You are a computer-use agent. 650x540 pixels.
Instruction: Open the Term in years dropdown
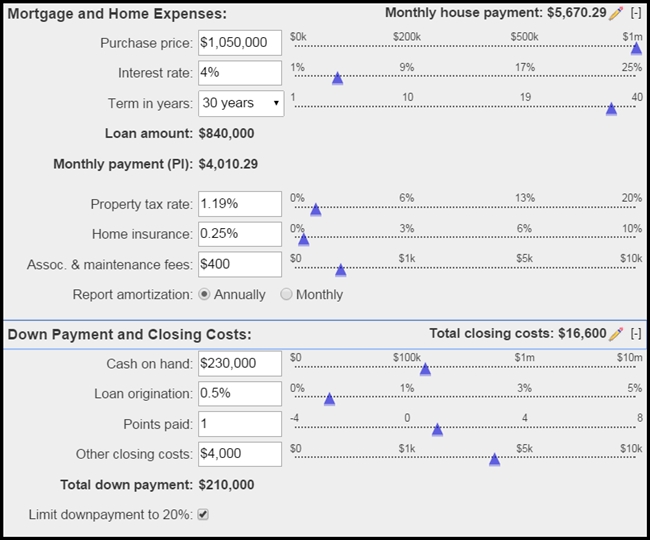(241, 103)
